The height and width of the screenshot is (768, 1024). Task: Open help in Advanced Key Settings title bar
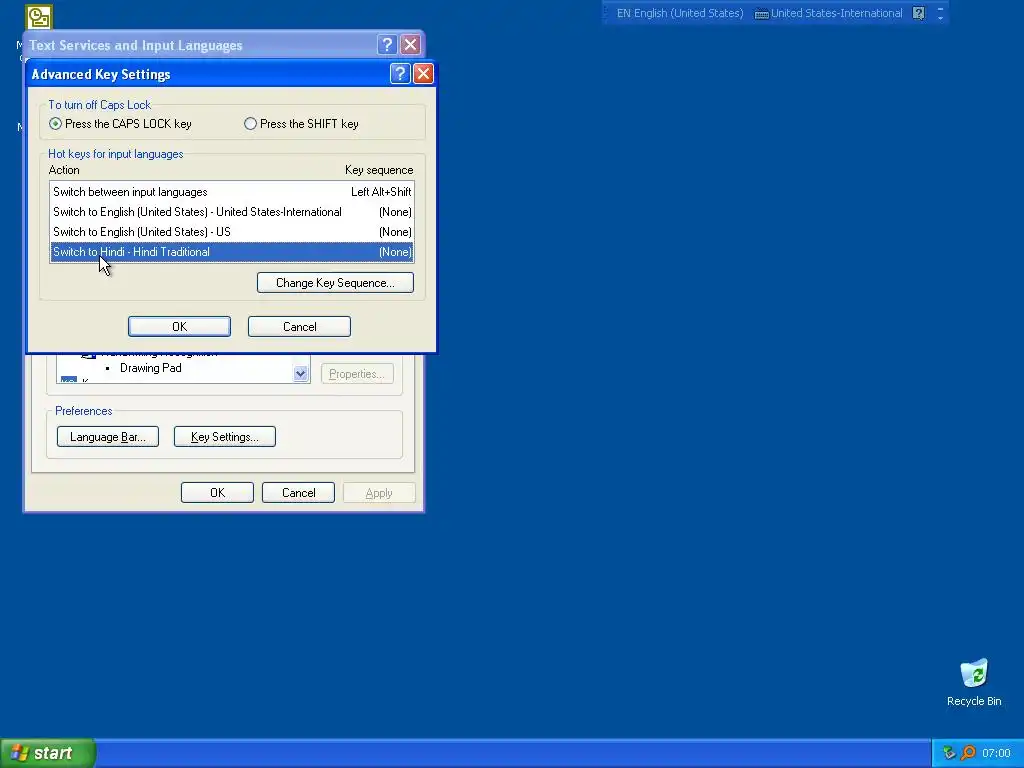click(x=400, y=73)
